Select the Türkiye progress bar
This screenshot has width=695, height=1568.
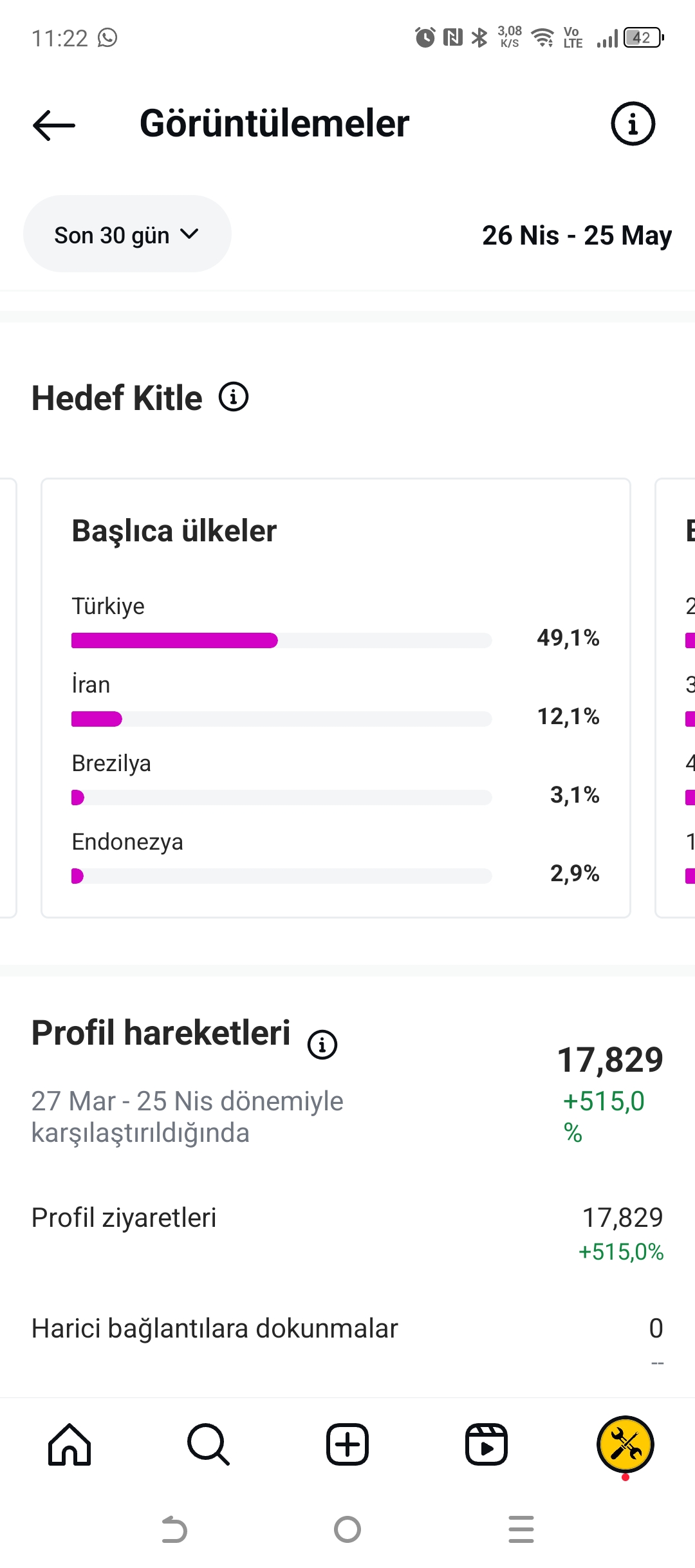pos(281,640)
